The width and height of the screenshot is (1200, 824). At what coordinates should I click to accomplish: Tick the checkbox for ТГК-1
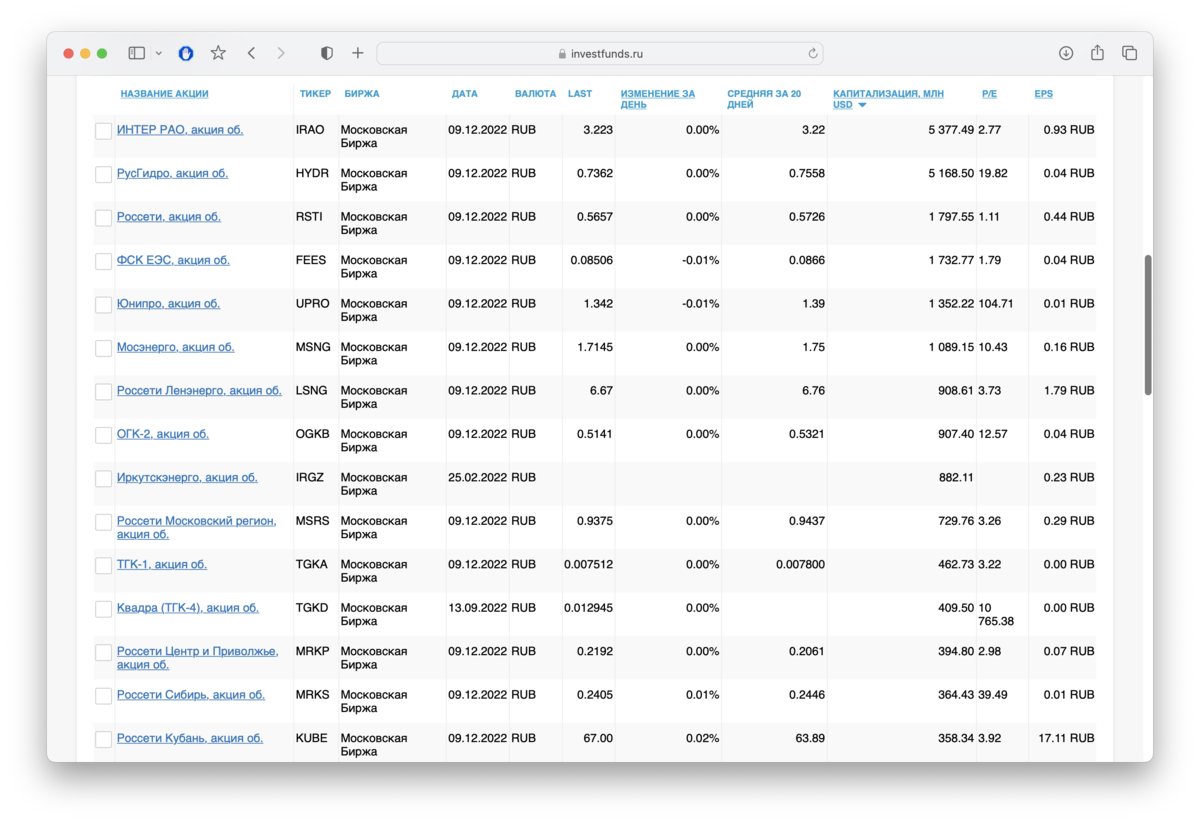(103, 566)
